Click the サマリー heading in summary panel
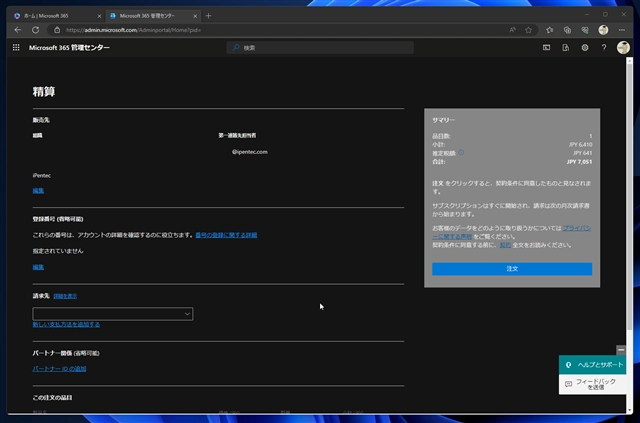 443,120
